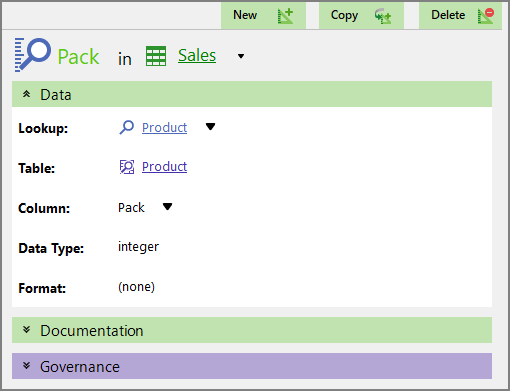Expand the Governance section
The width and height of the screenshot is (510, 391).
coord(252,366)
